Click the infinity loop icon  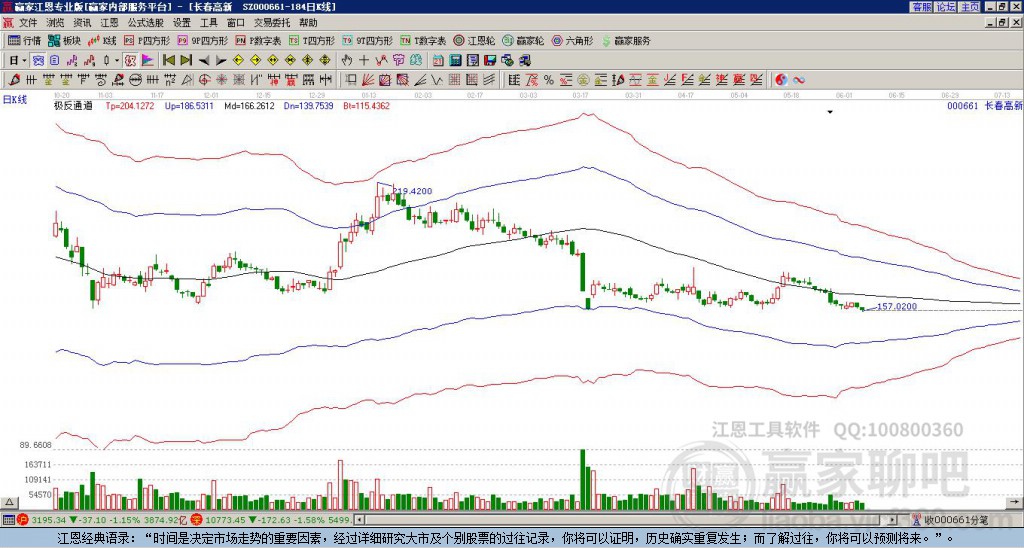(798, 80)
